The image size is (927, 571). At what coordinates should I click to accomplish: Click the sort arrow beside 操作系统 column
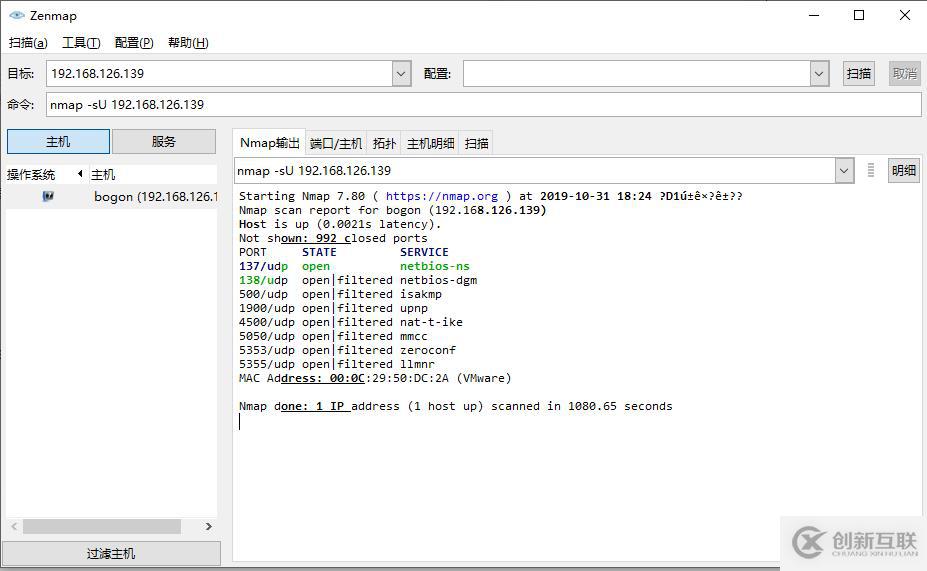80,174
